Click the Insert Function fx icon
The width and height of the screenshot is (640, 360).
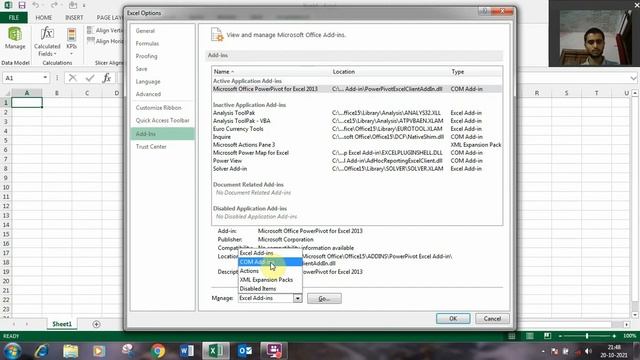[x=107, y=78]
